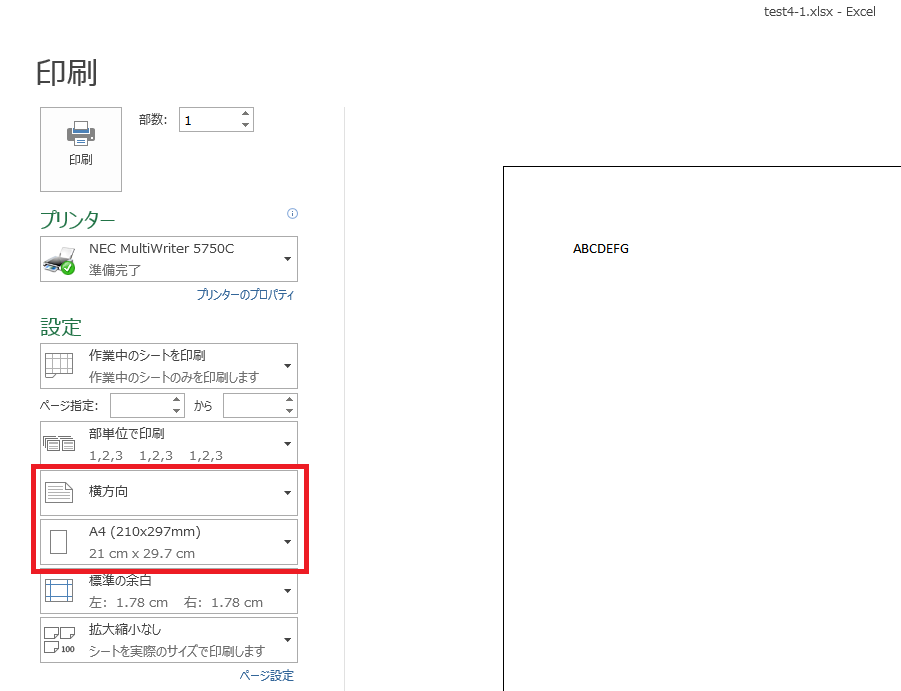Click the landscape page orientation icon
This screenshot has width=901, height=691.
[59, 493]
